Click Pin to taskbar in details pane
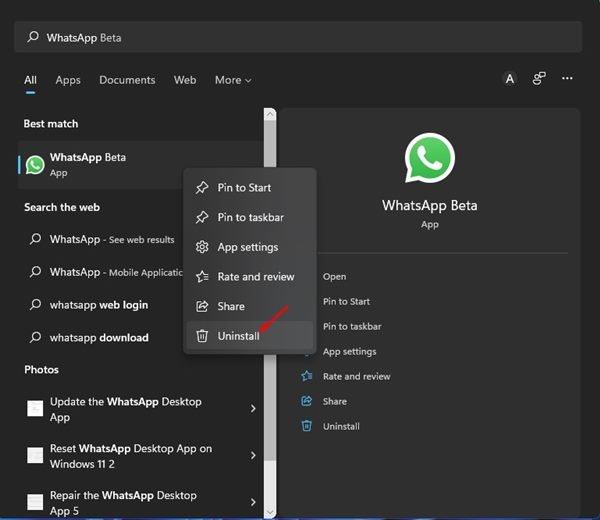 point(352,326)
